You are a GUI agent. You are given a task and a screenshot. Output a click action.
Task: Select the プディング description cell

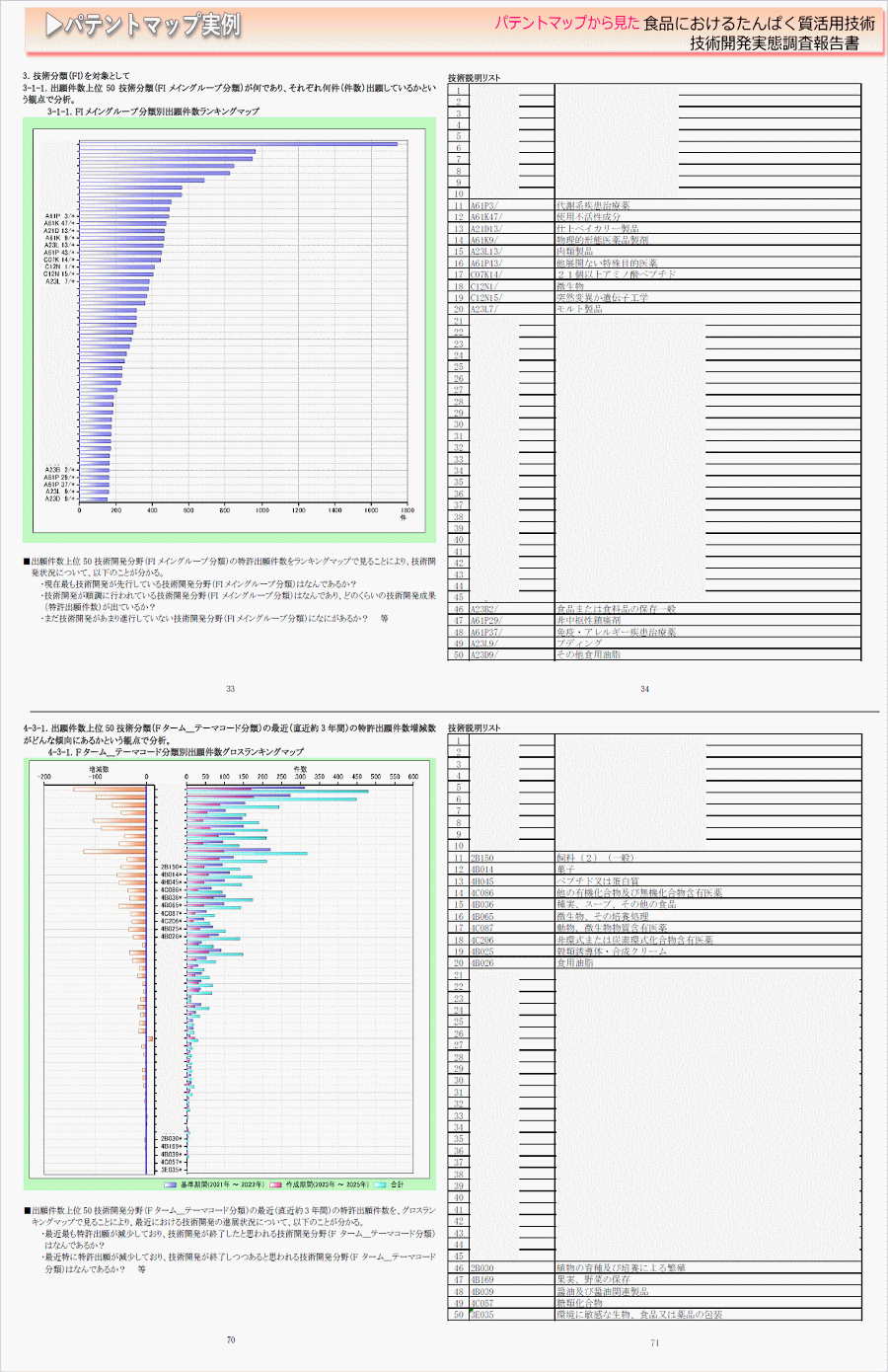click(x=579, y=643)
